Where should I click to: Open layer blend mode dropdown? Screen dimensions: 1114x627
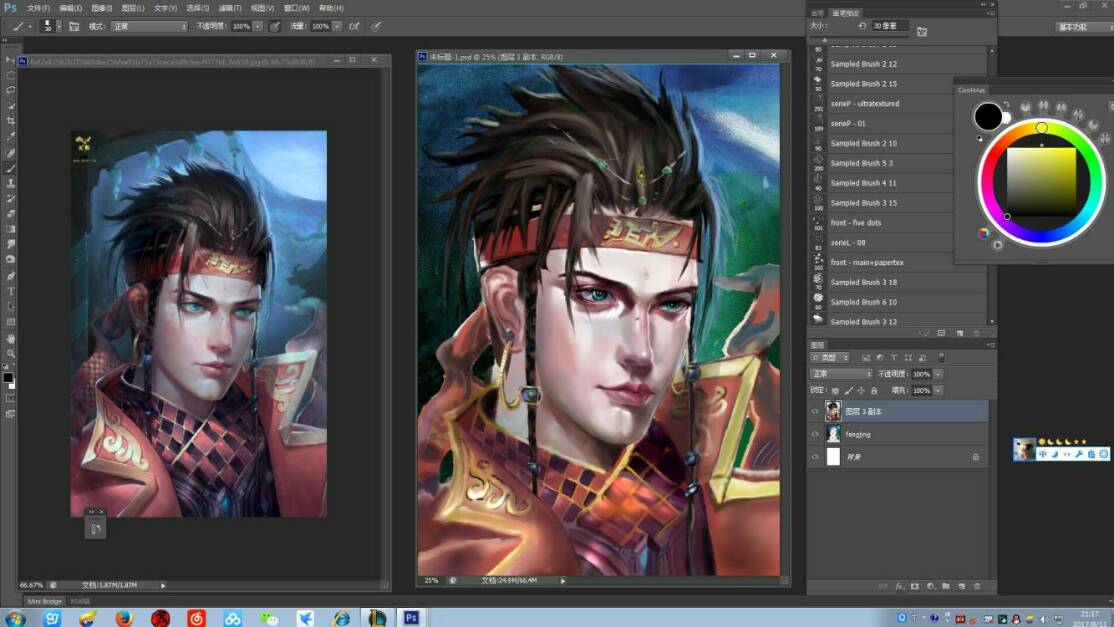pos(840,374)
